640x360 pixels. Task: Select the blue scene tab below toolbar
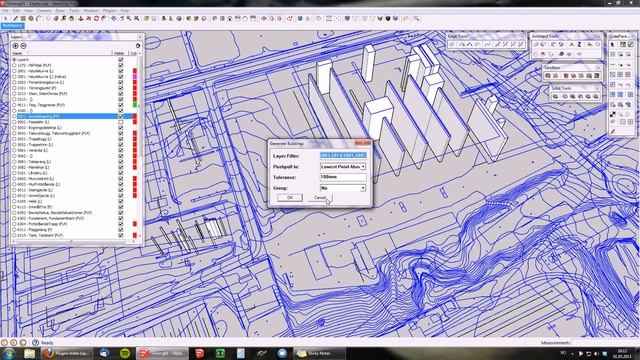coord(13,26)
